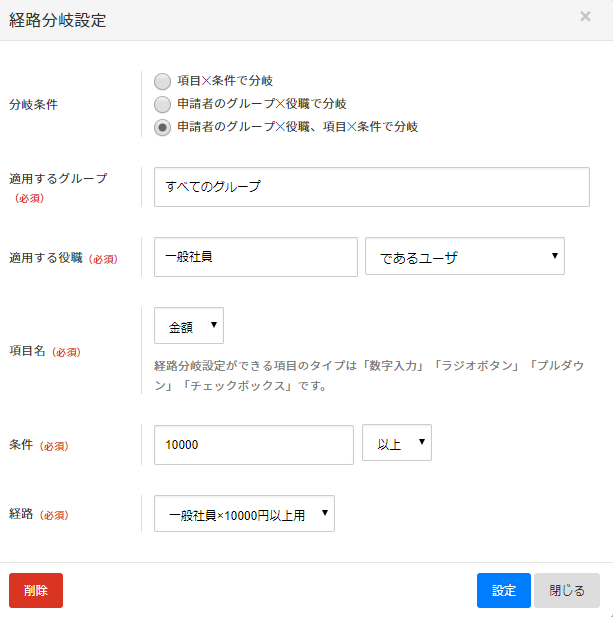Click the すべてのグループ input field
This screenshot has width=613, height=617.
pyautogui.click(x=371, y=186)
